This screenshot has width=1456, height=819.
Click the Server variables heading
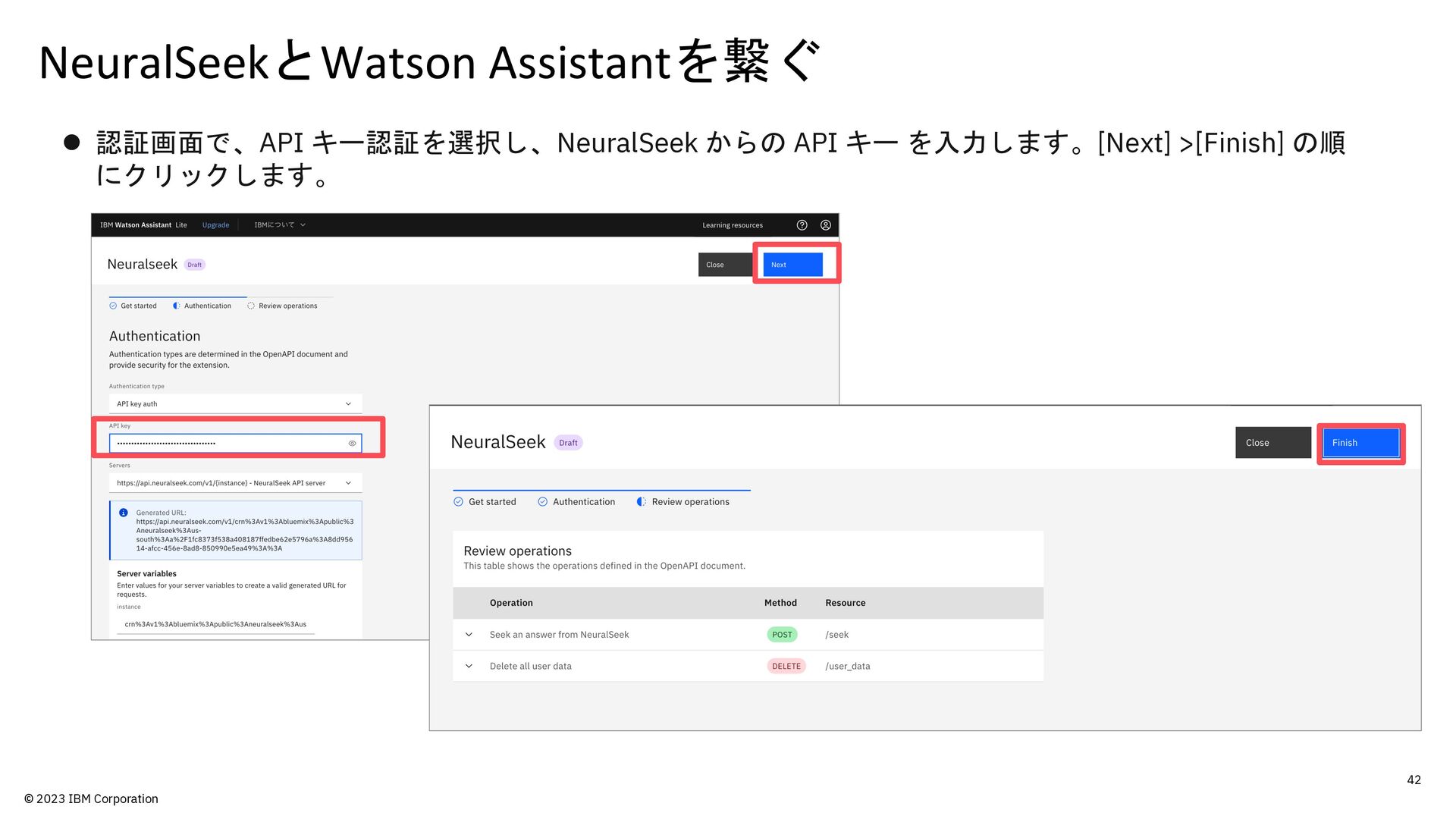pyautogui.click(x=146, y=574)
